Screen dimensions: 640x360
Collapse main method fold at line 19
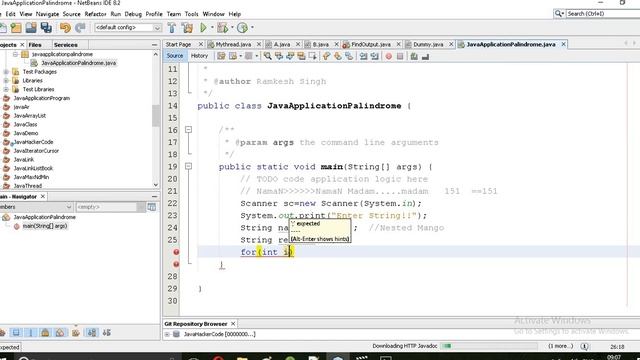(x=188, y=167)
